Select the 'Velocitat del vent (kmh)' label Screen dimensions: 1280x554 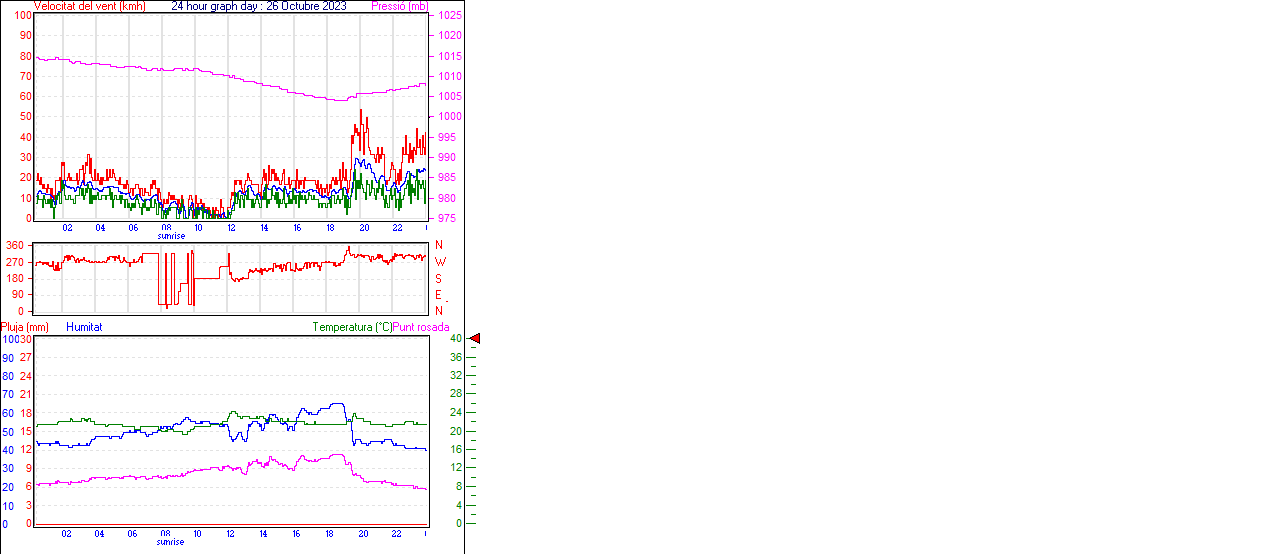click(89, 6)
